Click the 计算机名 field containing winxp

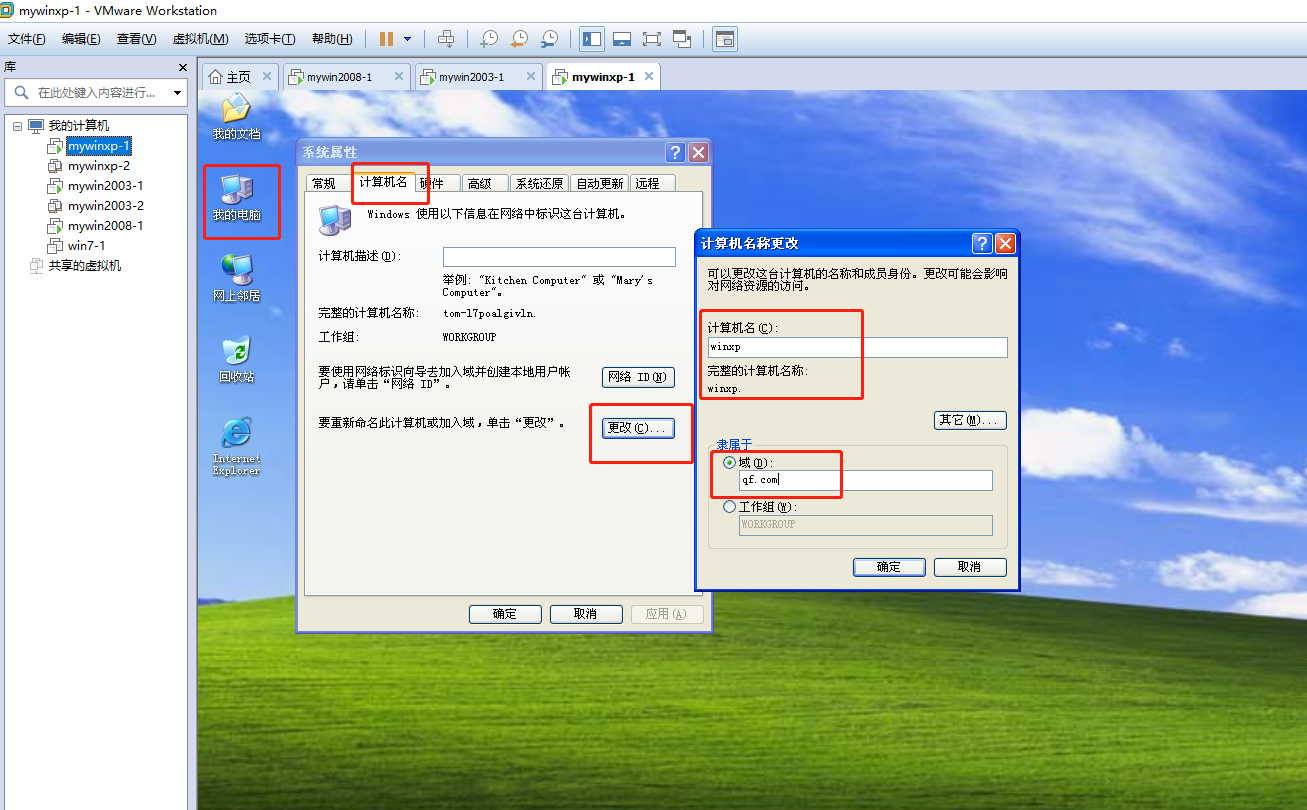857,347
